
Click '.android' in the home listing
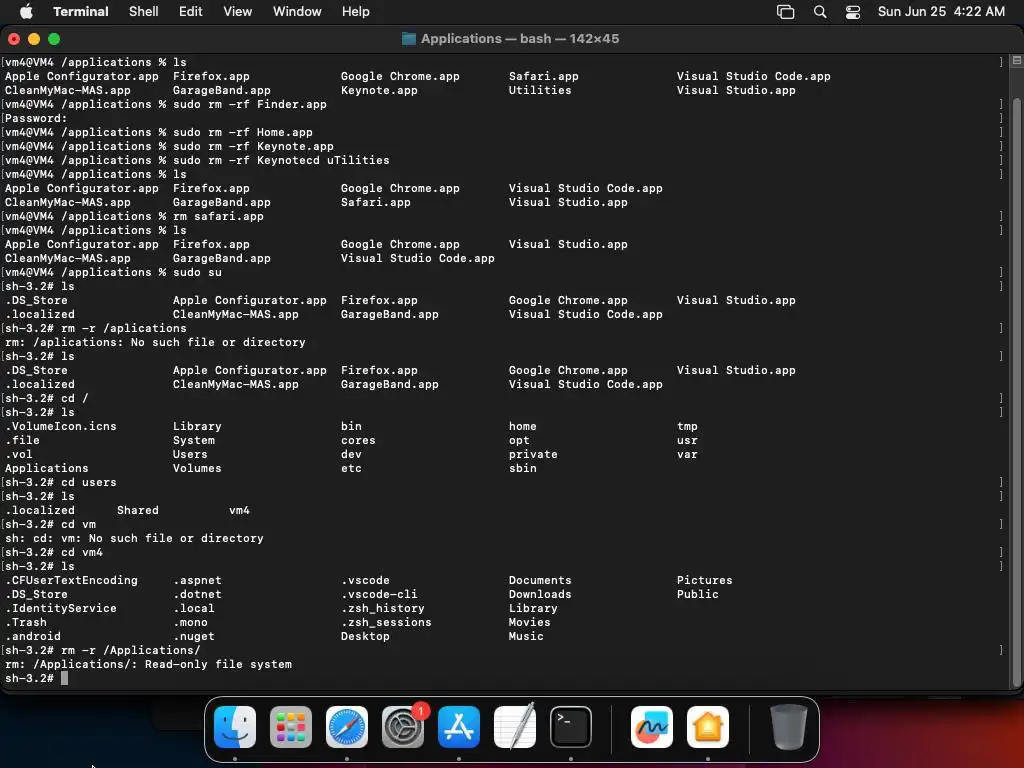[33, 636]
